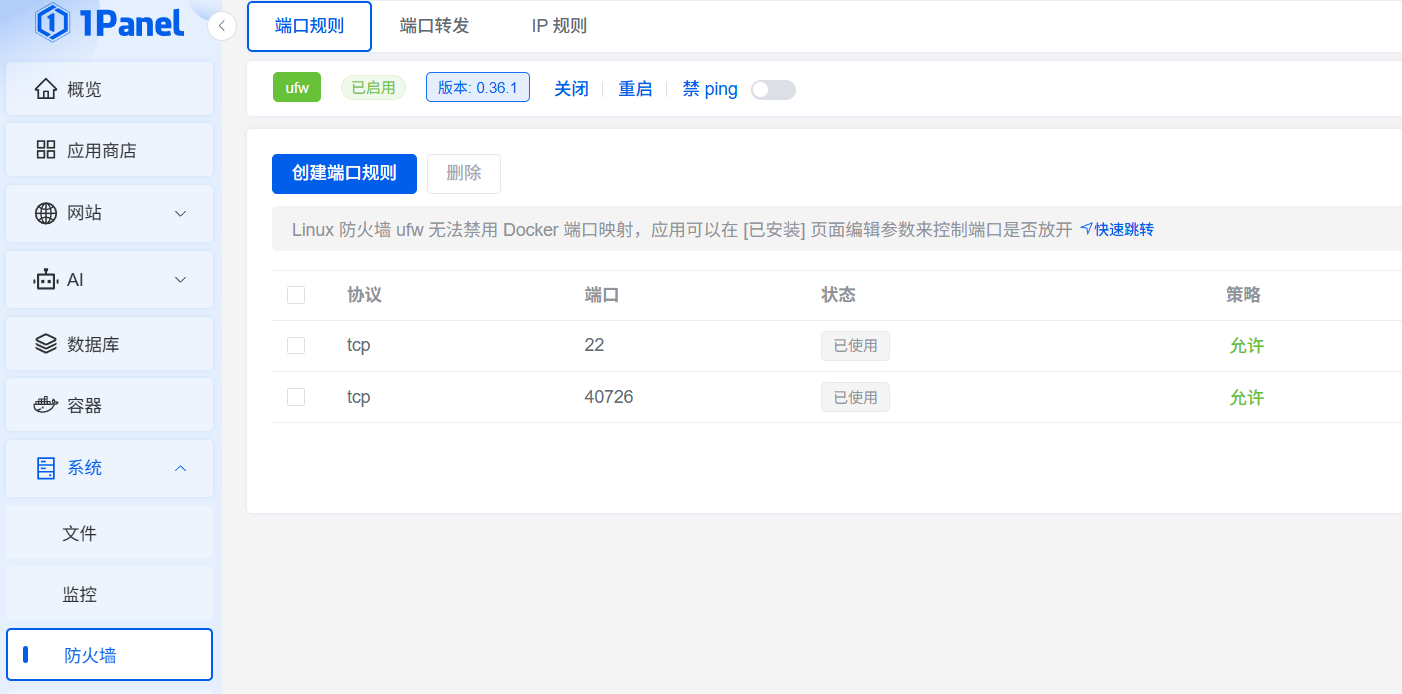The height and width of the screenshot is (694, 1402).
Task: Switch to the IP 规则 tab
Action: tap(560, 26)
